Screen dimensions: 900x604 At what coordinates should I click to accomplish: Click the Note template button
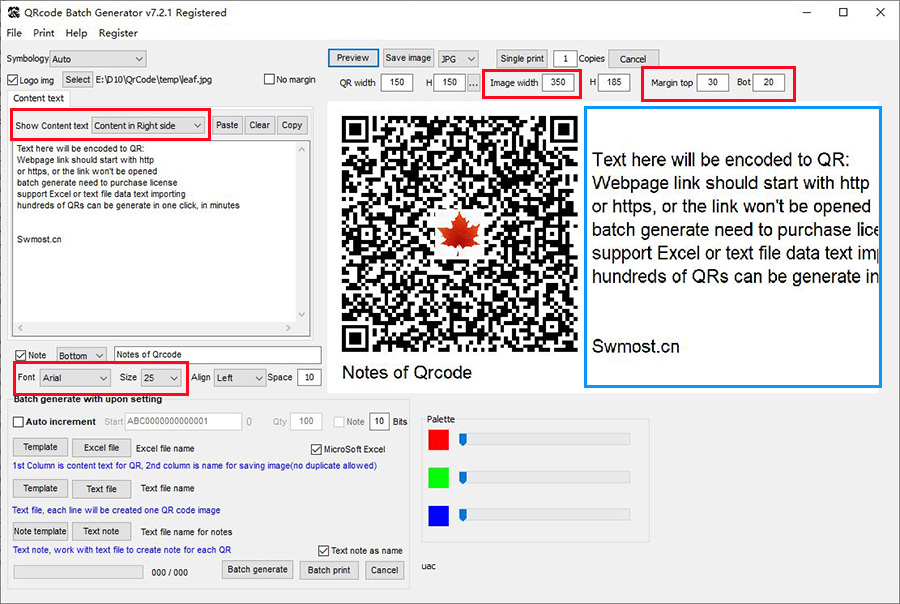tap(40, 531)
